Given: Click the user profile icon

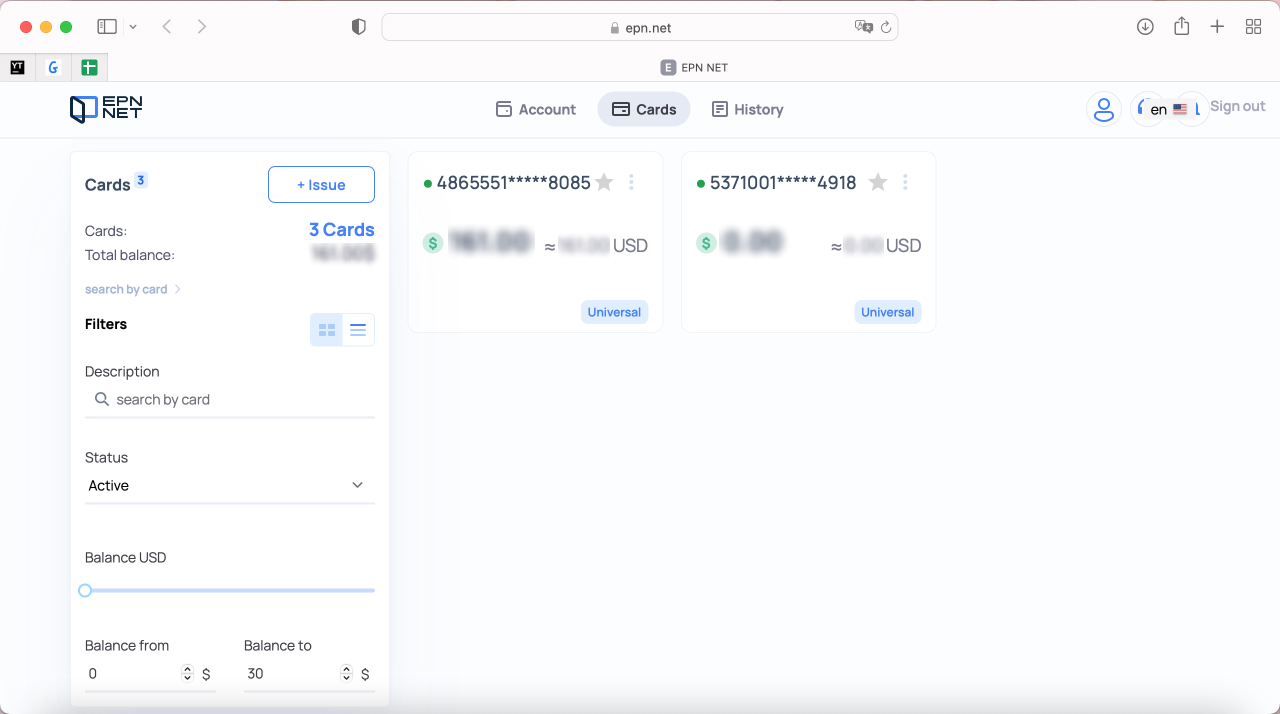Looking at the screenshot, I should [1103, 109].
